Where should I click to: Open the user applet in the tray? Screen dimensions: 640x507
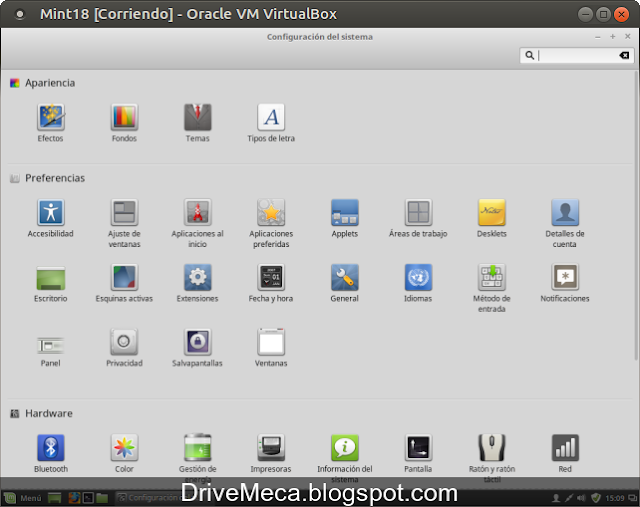coord(556,498)
